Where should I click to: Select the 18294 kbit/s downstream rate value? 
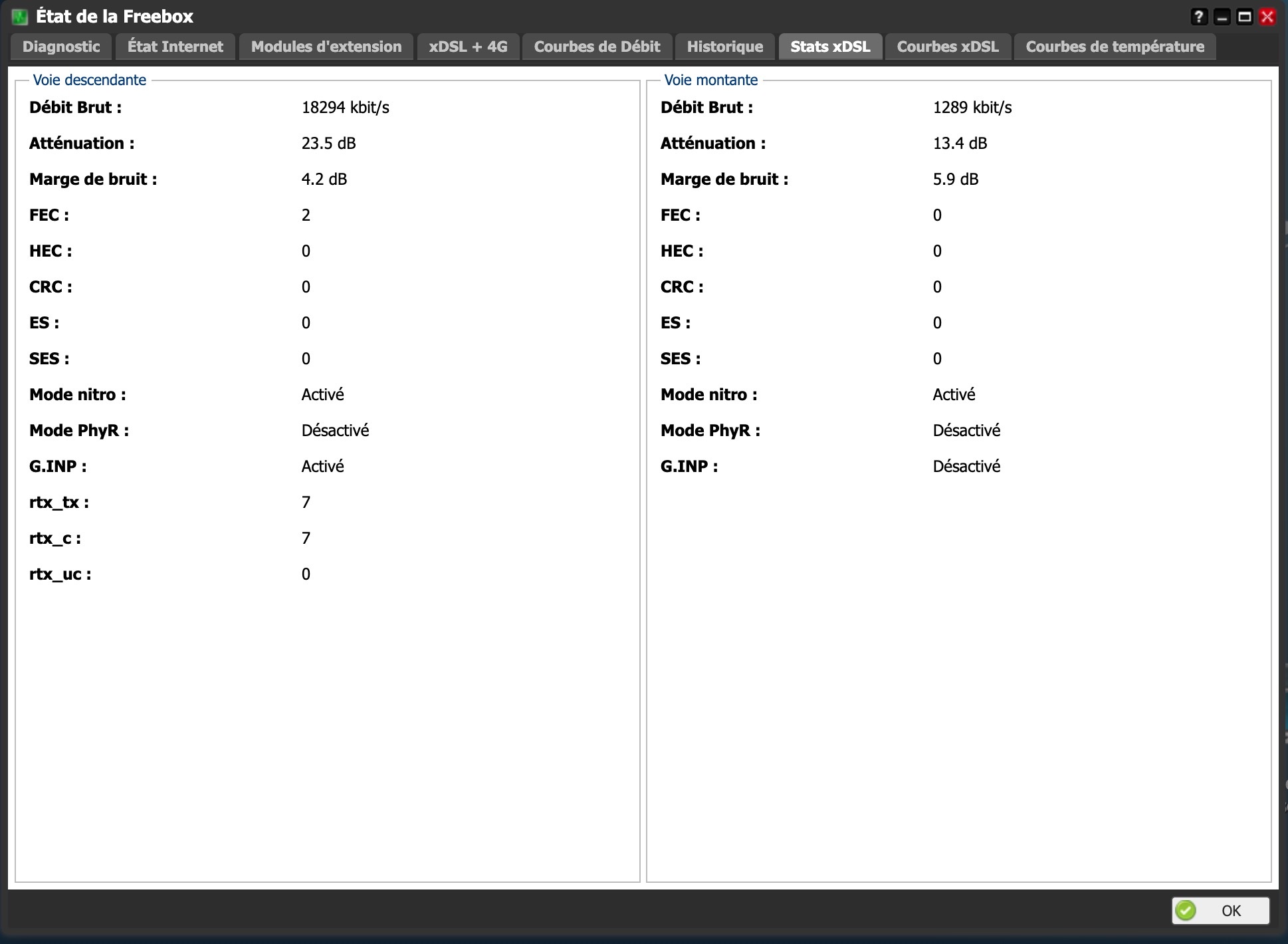(346, 108)
